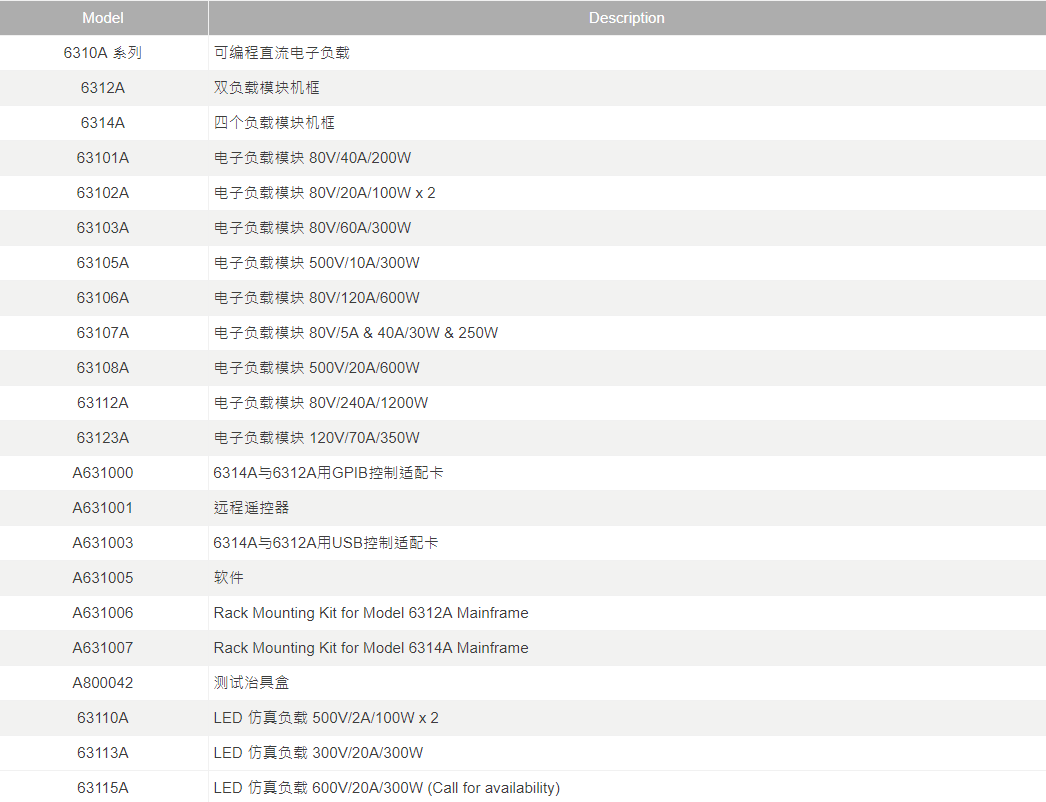Select model 63108A cell
1046x802 pixels.
(103, 368)
